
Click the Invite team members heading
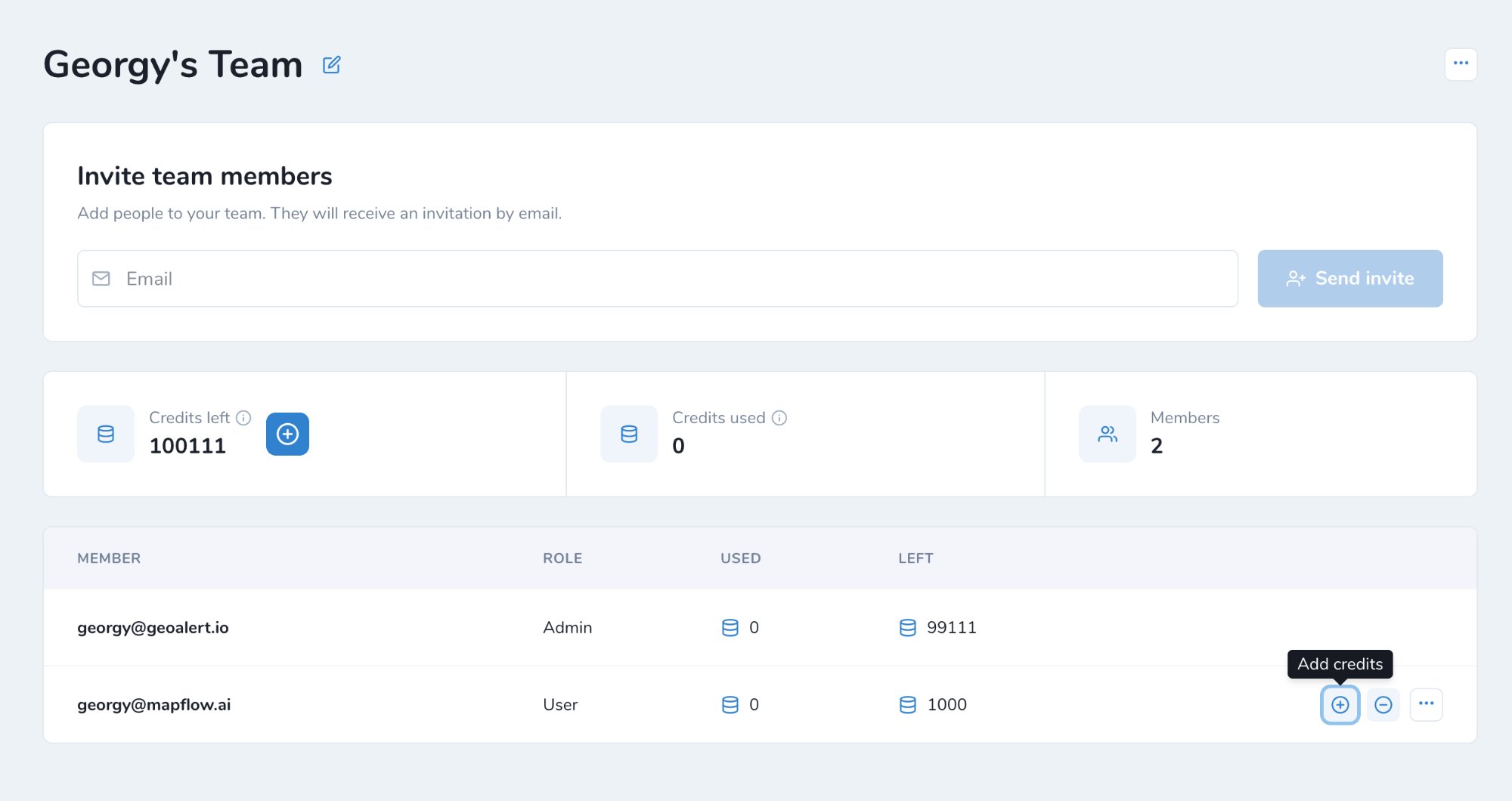point(205,176)
